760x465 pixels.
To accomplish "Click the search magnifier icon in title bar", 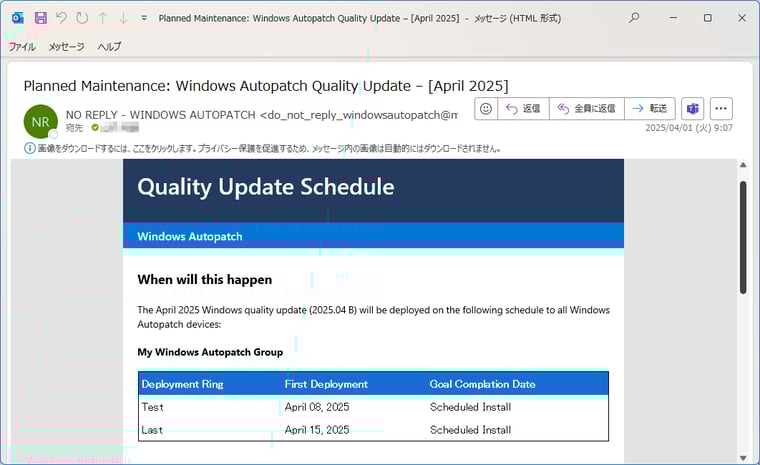I will 634,18.
